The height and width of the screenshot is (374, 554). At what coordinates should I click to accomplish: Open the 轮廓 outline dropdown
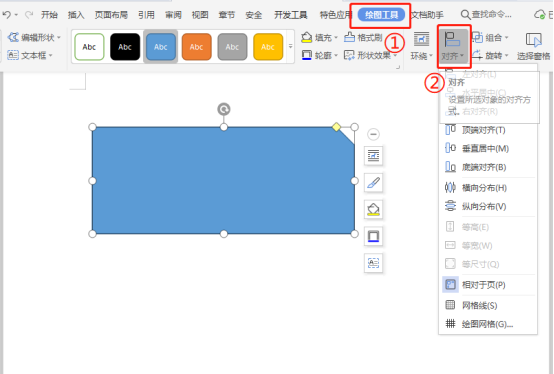(319, 55)
